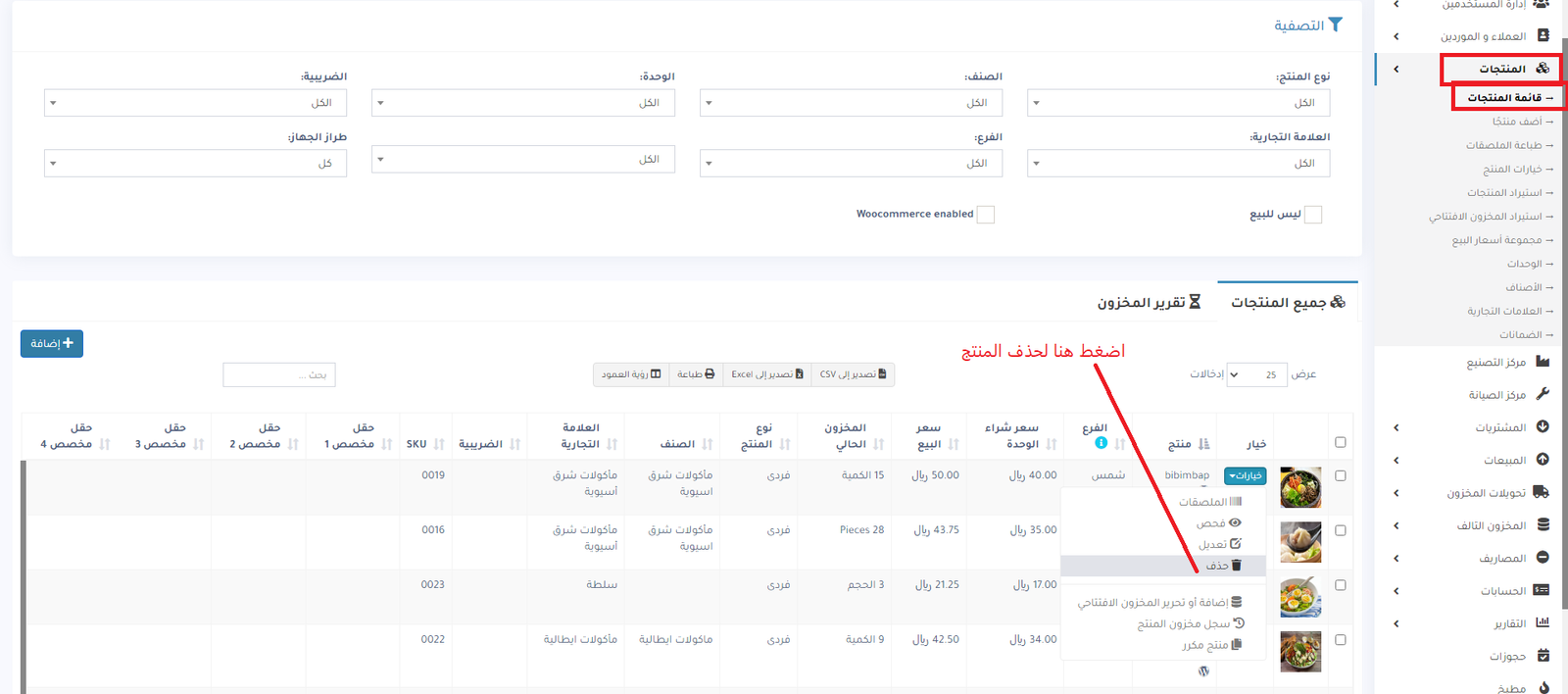Click the maintenance center wrench icon in sidebar
The height and width of the screenshot is (694, 1568).
1543,394
